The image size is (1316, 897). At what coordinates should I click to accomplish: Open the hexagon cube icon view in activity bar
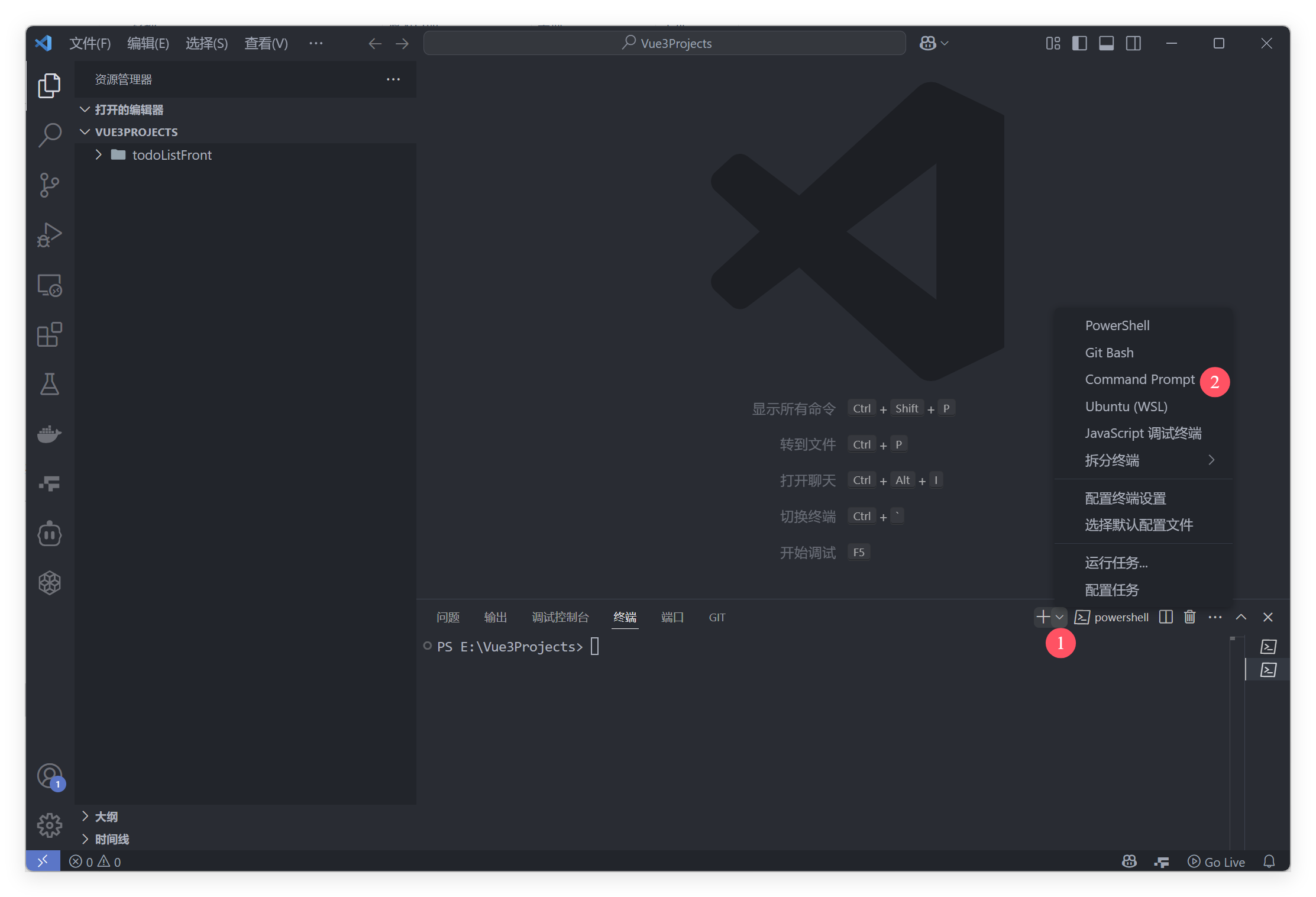[50, 583]
